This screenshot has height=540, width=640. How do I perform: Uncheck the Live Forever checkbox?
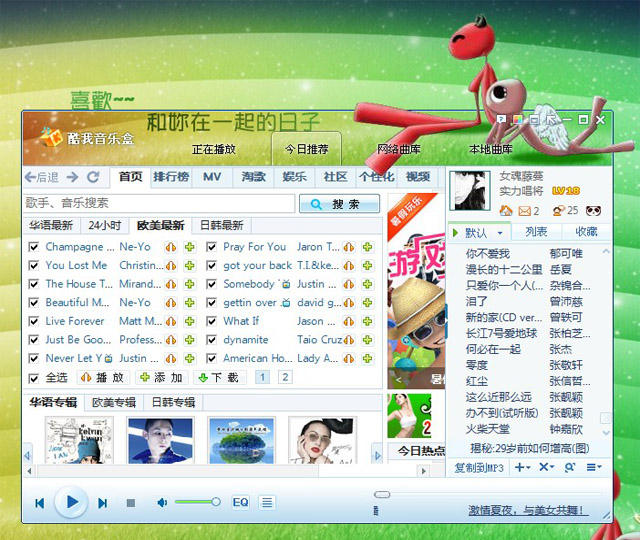34,321
